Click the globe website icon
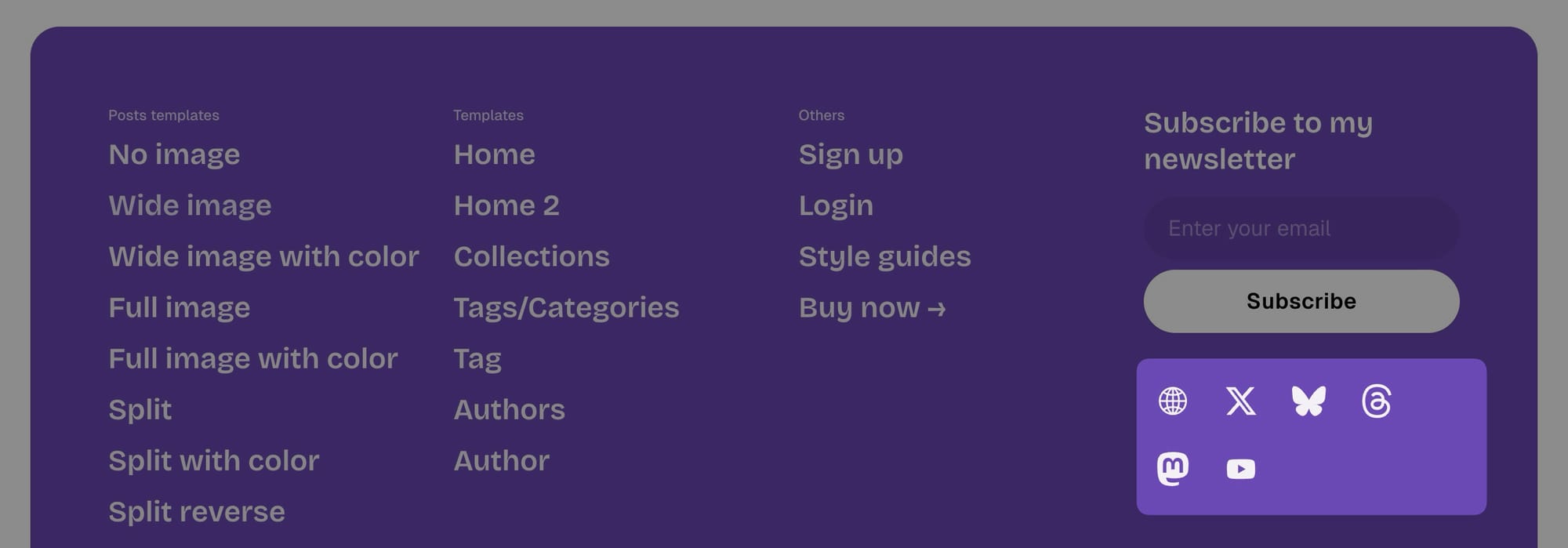Viewport: 1568px width, 548px height. pos(1172,401)
